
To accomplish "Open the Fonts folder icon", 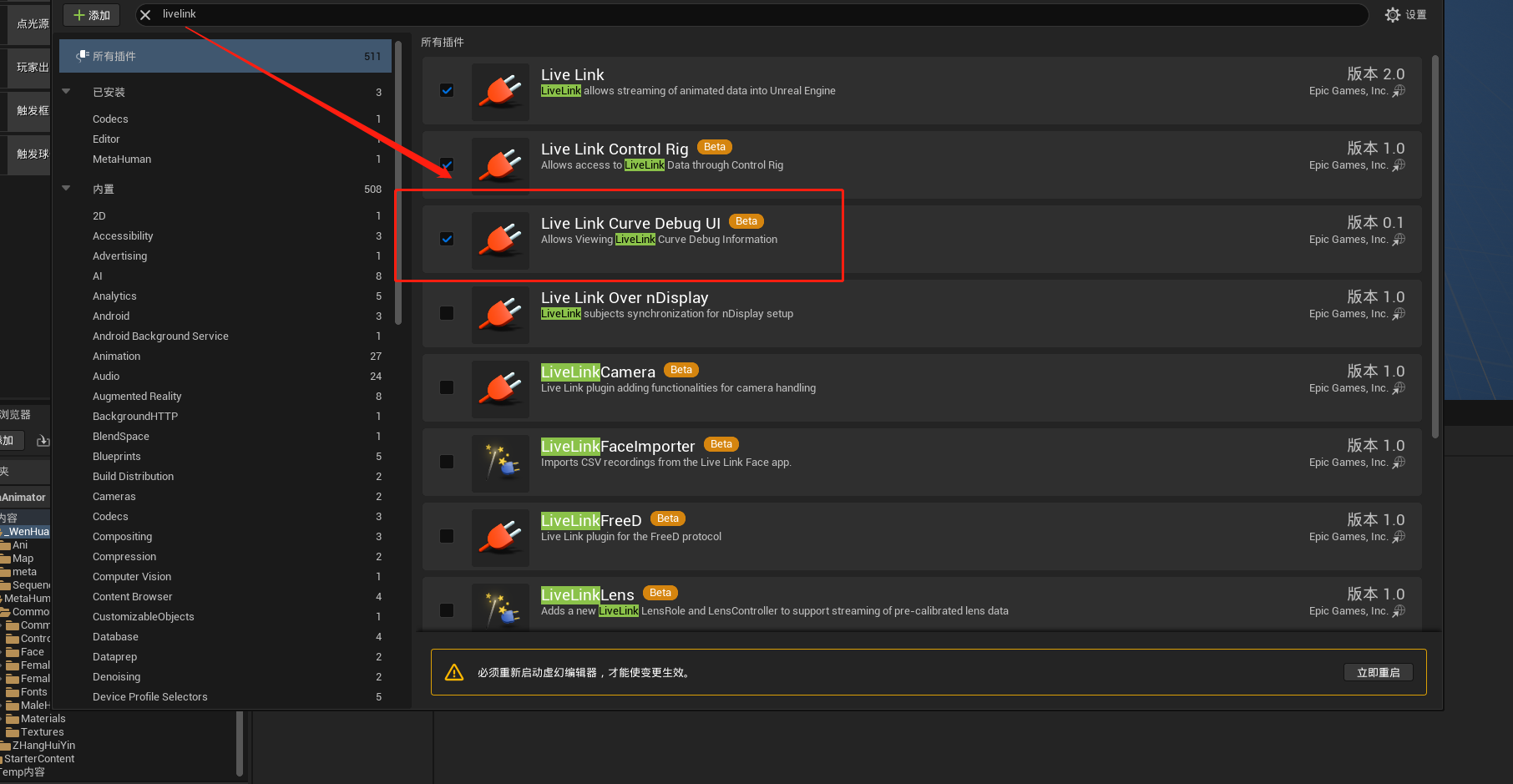I will [13, 692].
